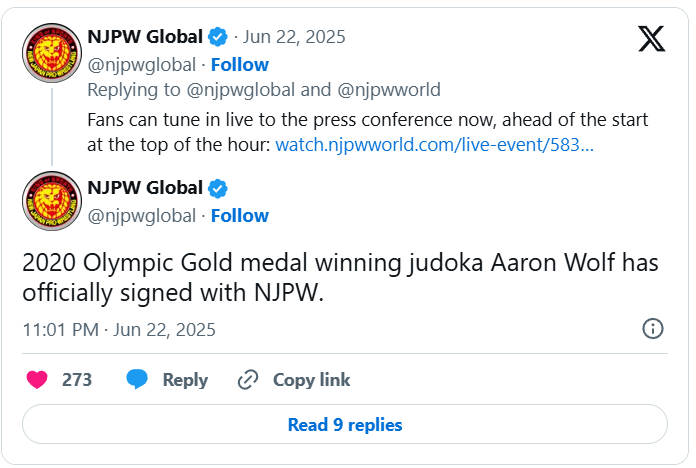Screen dimensions: 696x468
Task: Click the Reply speech bubble icon
Action: 138,380
